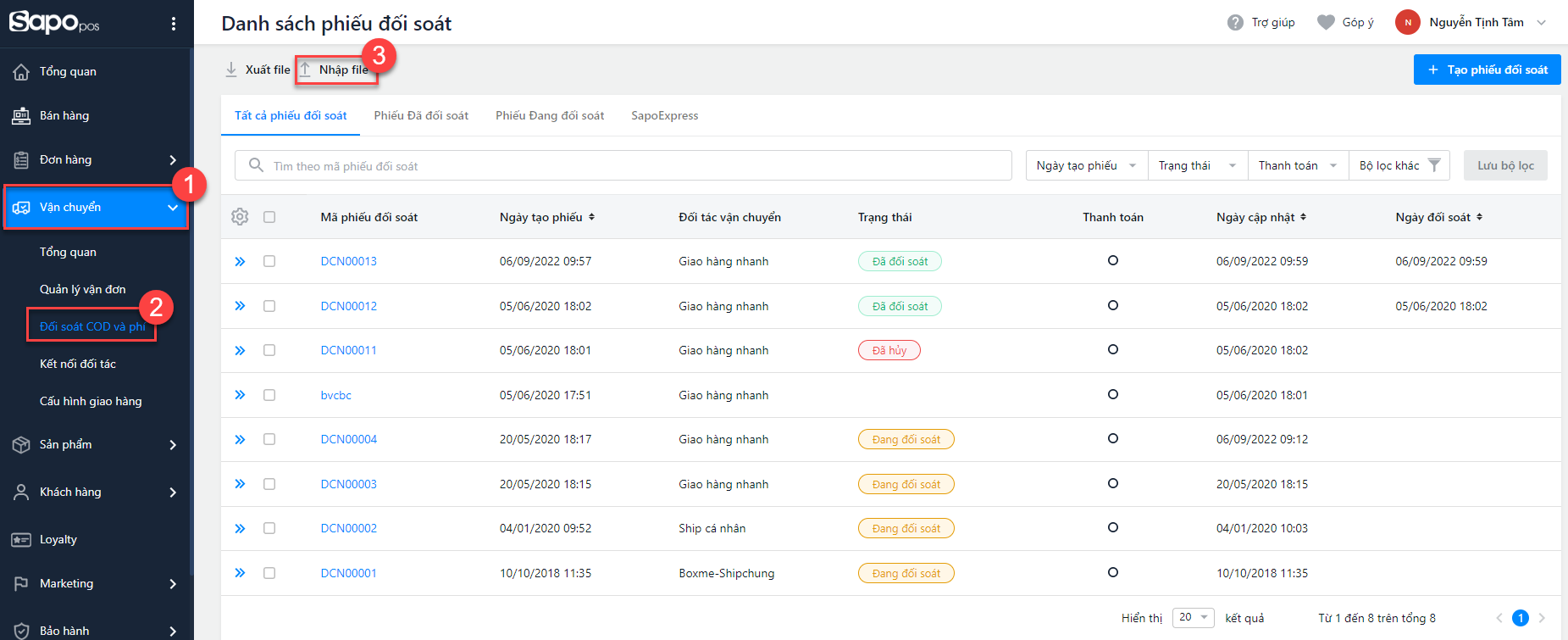Expand row details arrow for DCN00013
This screenshot has width=1568, height=640.
[240, 262]
